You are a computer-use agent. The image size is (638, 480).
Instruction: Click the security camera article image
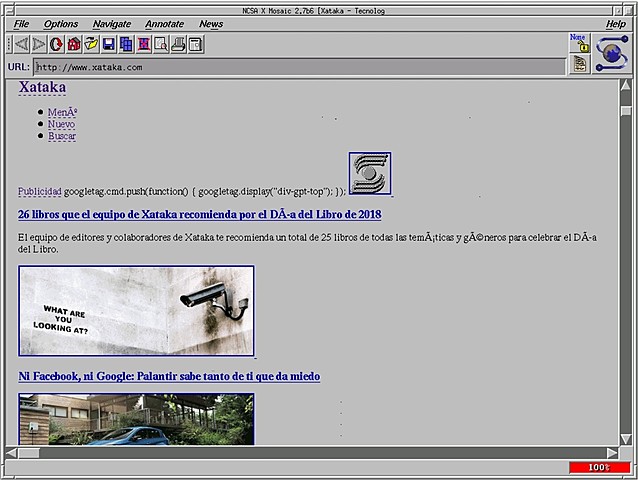(136, 311)
